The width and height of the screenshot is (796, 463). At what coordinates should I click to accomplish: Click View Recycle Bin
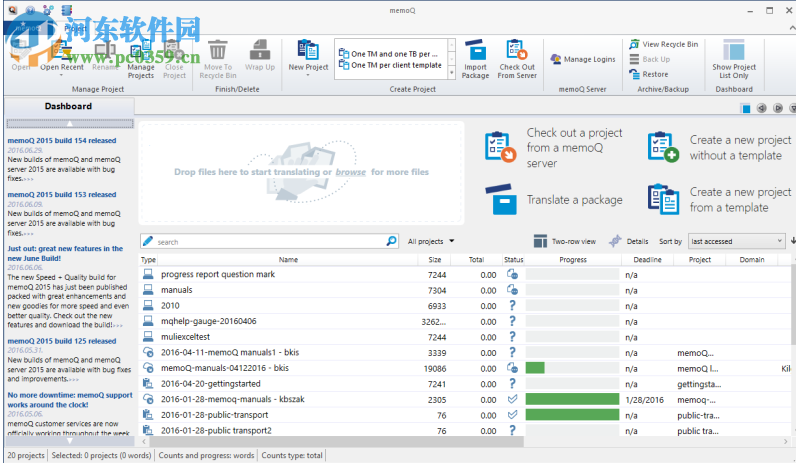(664, 44)
